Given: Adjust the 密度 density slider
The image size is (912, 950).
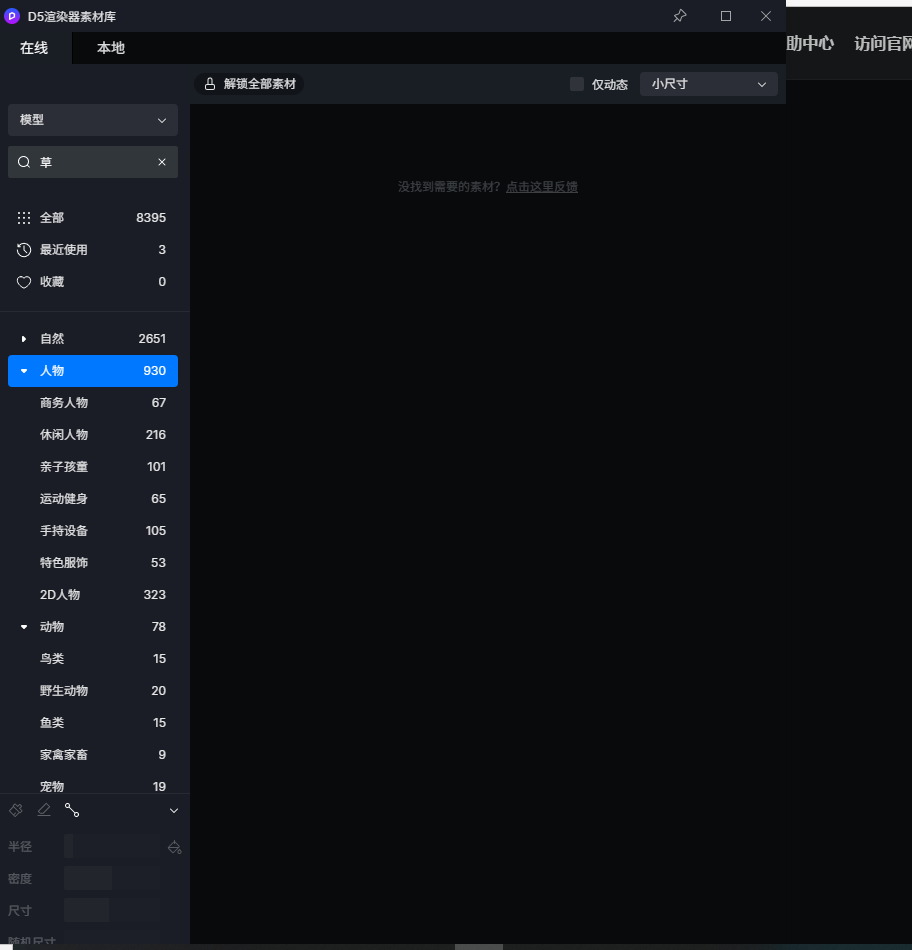Looking at the screenshot, I should (111, 879).
